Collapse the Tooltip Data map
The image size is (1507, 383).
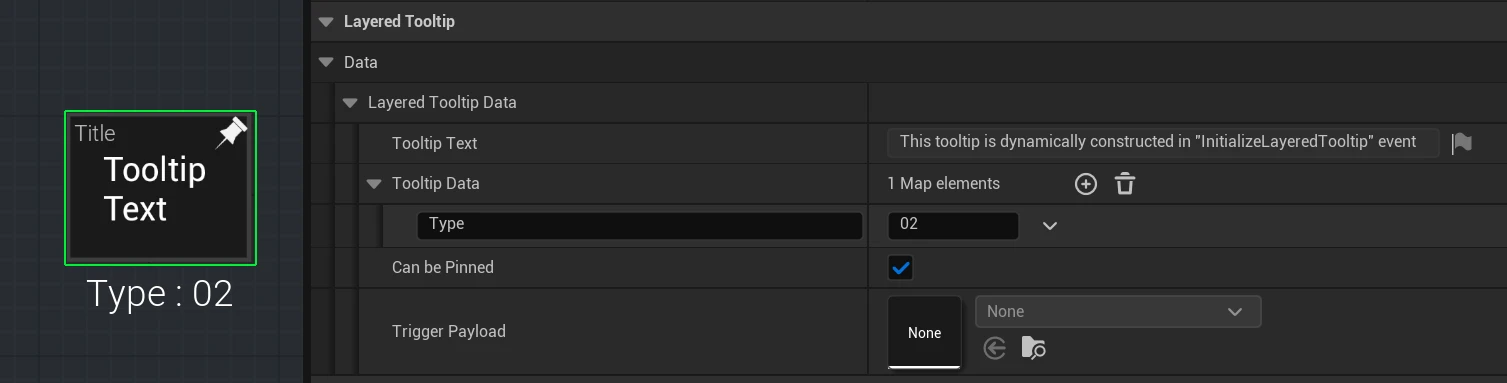coord(374,184)
